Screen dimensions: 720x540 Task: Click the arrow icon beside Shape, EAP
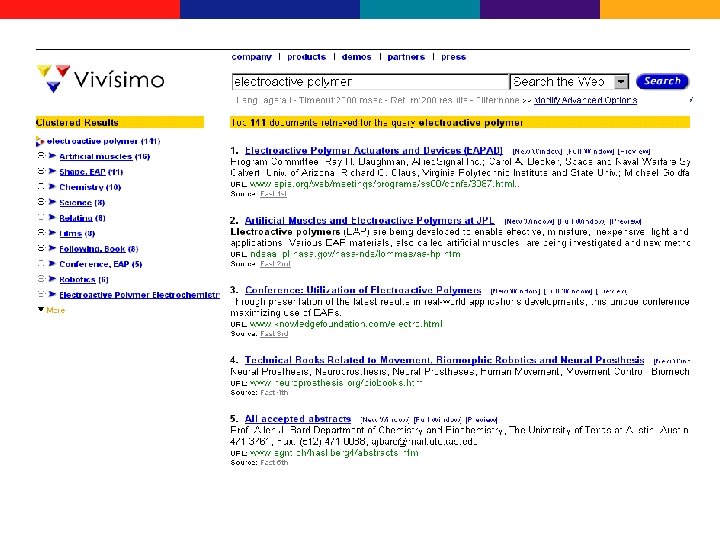coord(52,171)
